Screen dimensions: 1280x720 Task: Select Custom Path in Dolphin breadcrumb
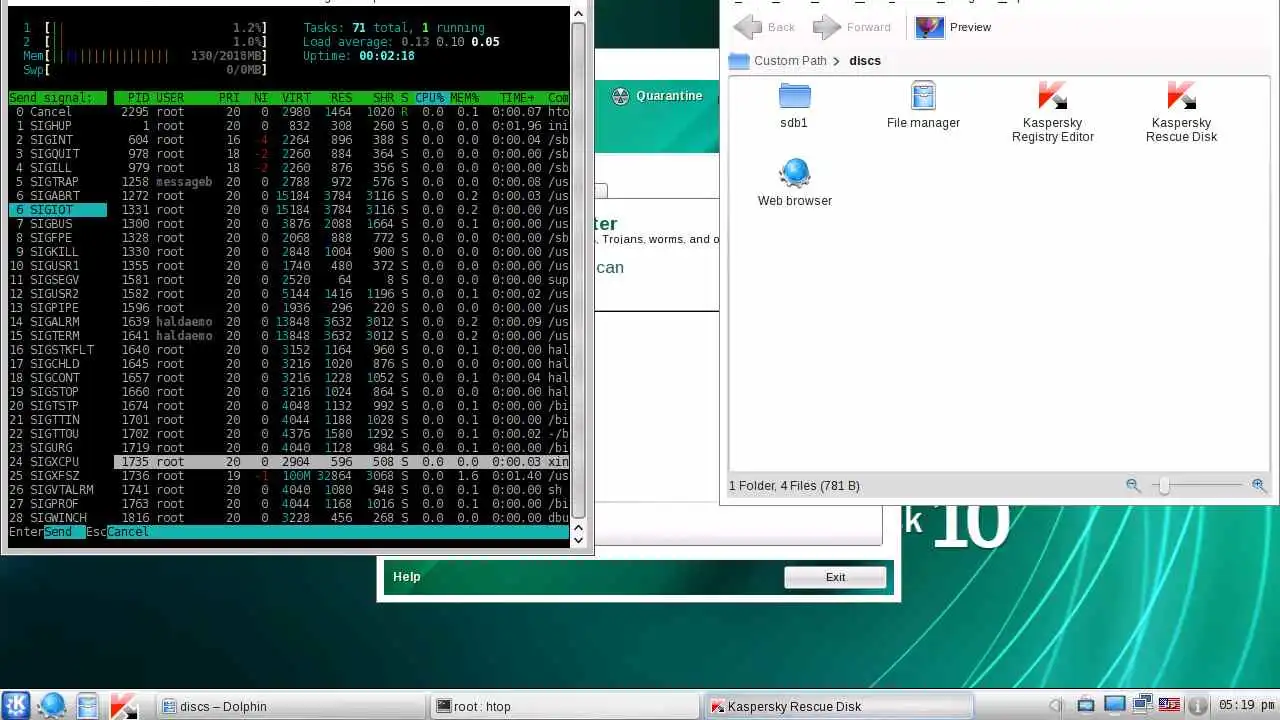pos(790,61)
